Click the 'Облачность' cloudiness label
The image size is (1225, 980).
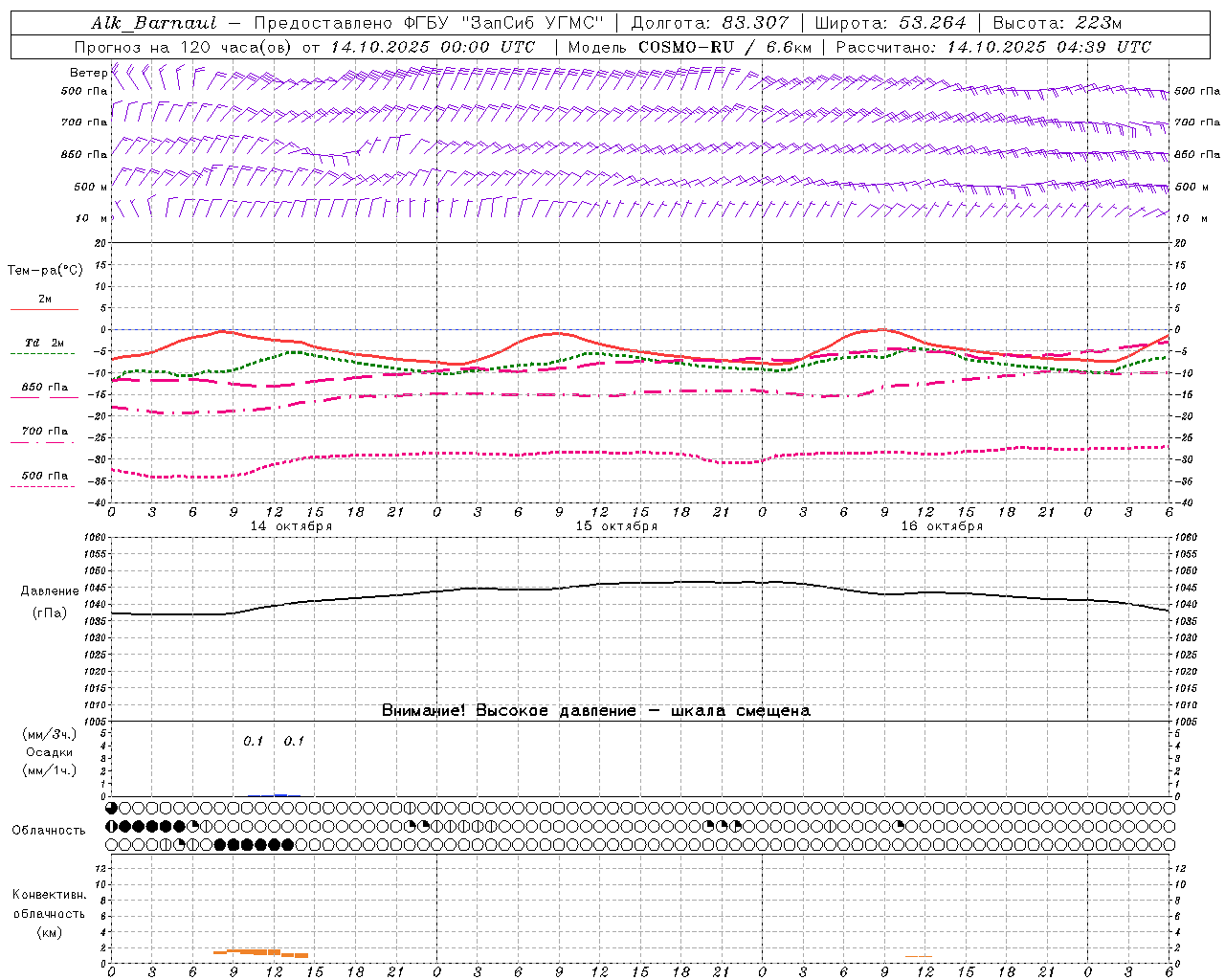49,831
